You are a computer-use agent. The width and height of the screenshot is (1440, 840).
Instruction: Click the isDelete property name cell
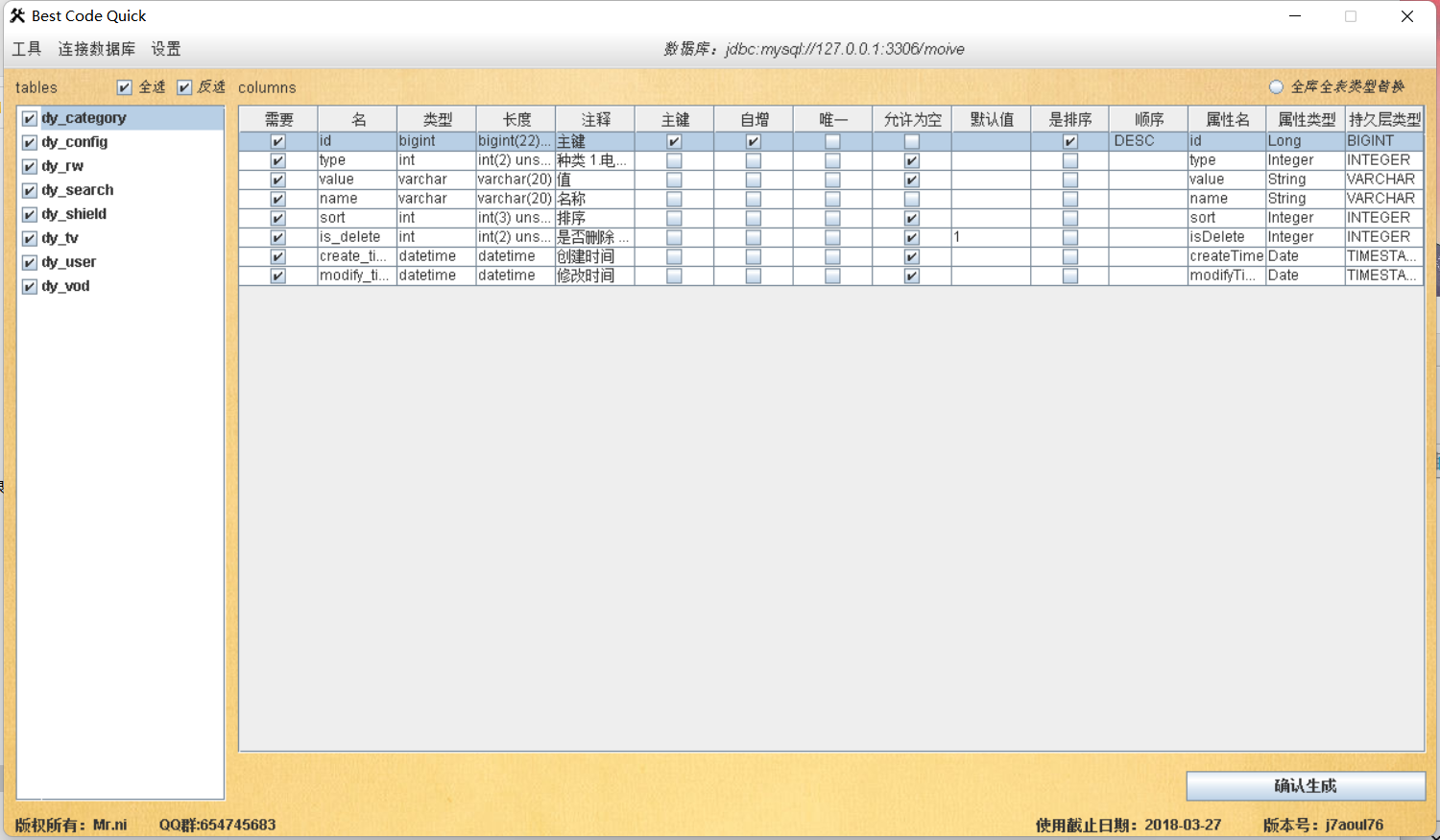(1227, 237)
